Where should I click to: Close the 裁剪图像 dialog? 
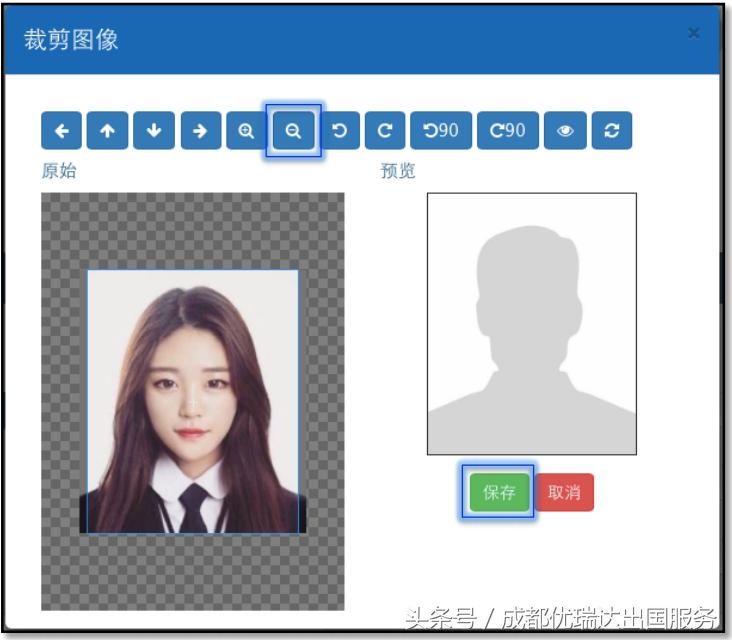pos(694,33)
